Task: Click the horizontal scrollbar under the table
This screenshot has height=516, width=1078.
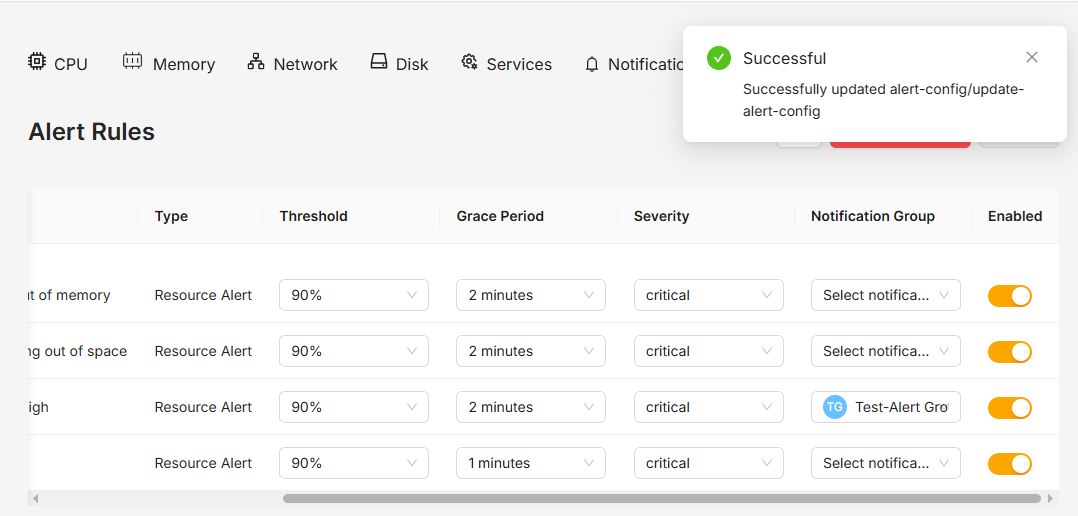Action: coord(661,499)
